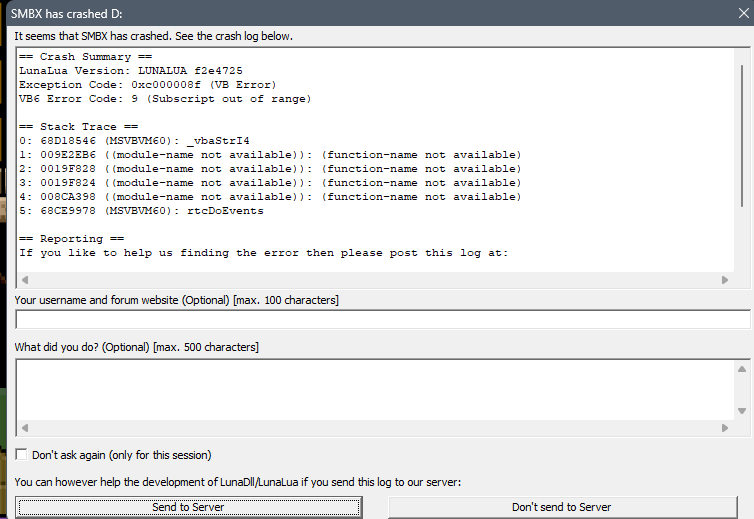Click 'It seems that SMBX has crashed' message
Image resolution: width=754 pixels, height=519 pixels.
pos(153,36)
